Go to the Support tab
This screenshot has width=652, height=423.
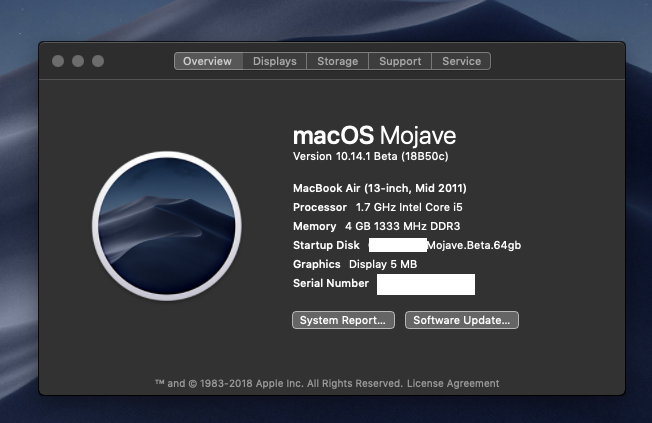click(400, 61)
